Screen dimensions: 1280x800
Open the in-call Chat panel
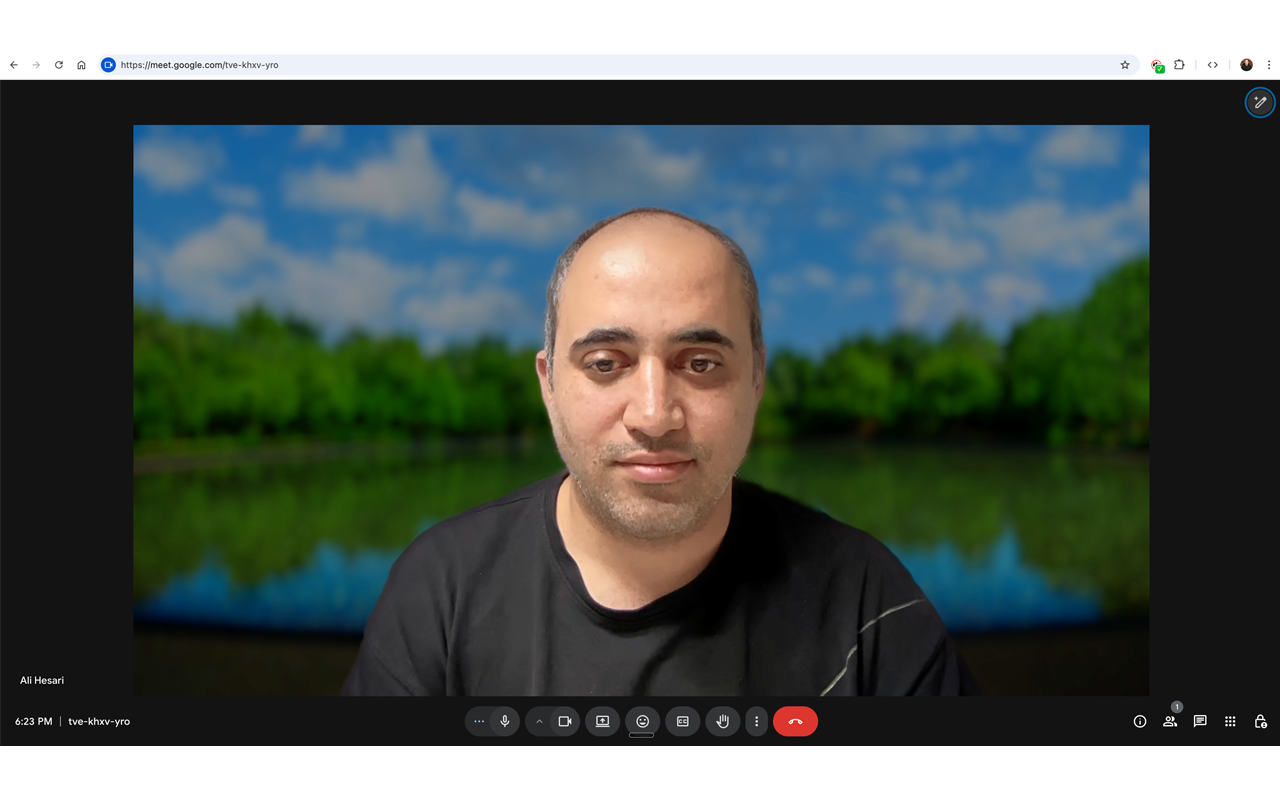pos(1199,721)
